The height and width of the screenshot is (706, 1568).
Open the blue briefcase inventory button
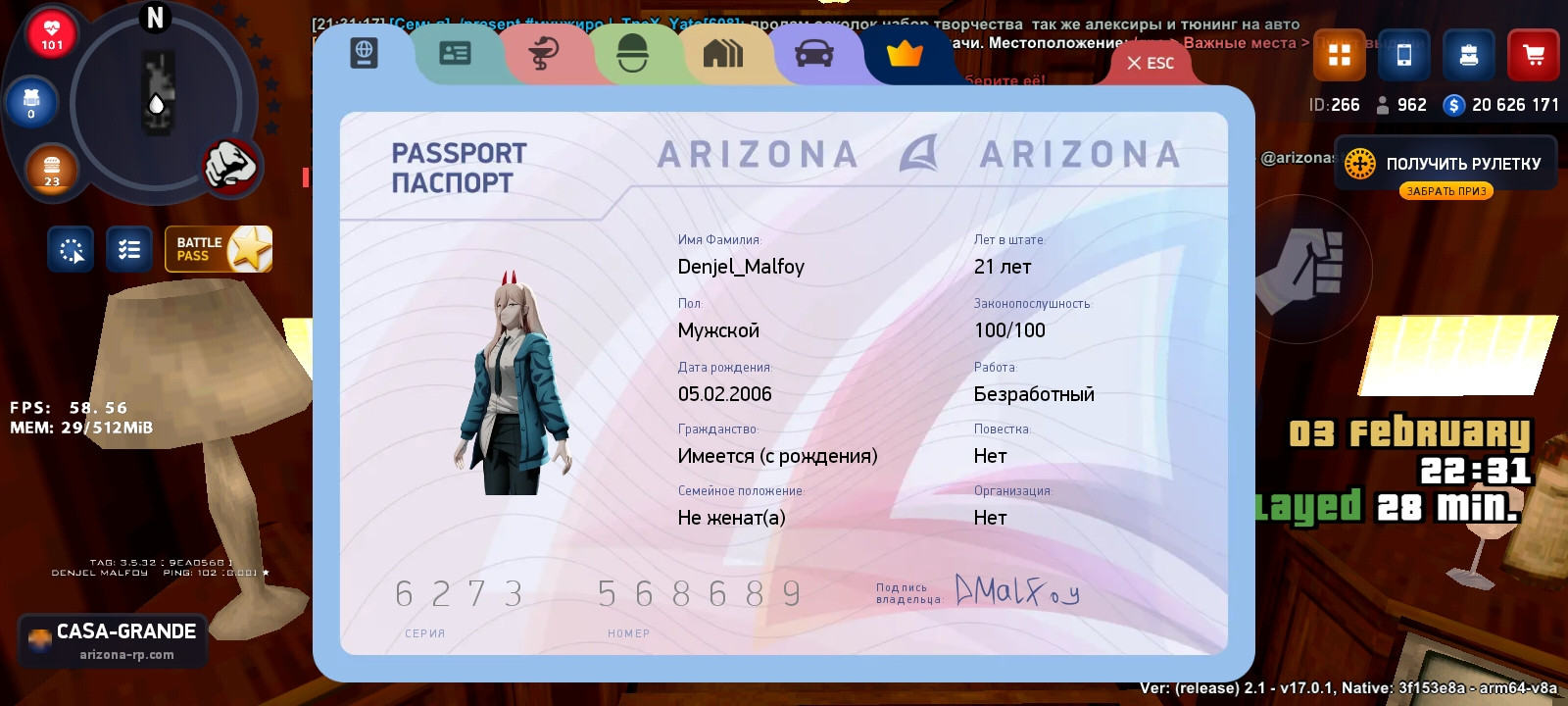pyautogui.click(x=1469, y=55)
